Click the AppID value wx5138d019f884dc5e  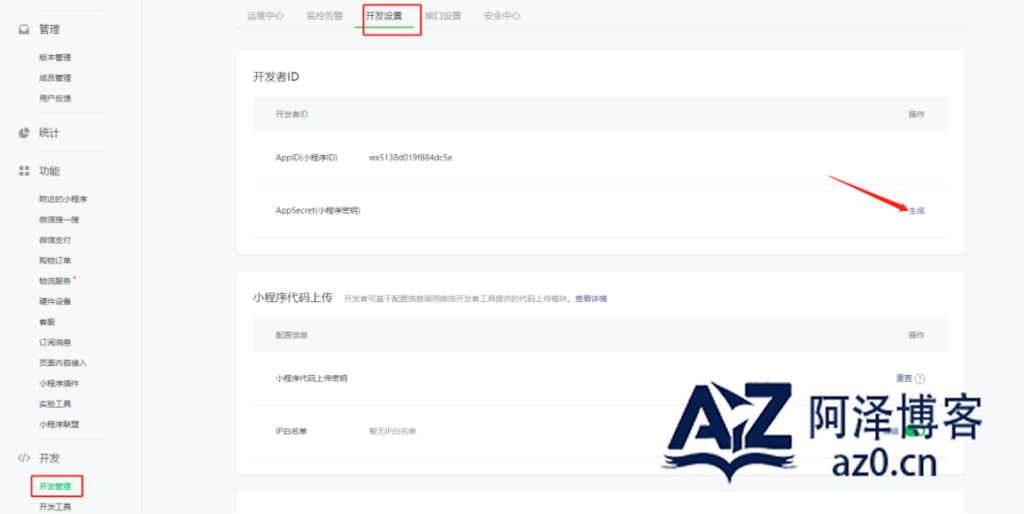coord(411,157)
